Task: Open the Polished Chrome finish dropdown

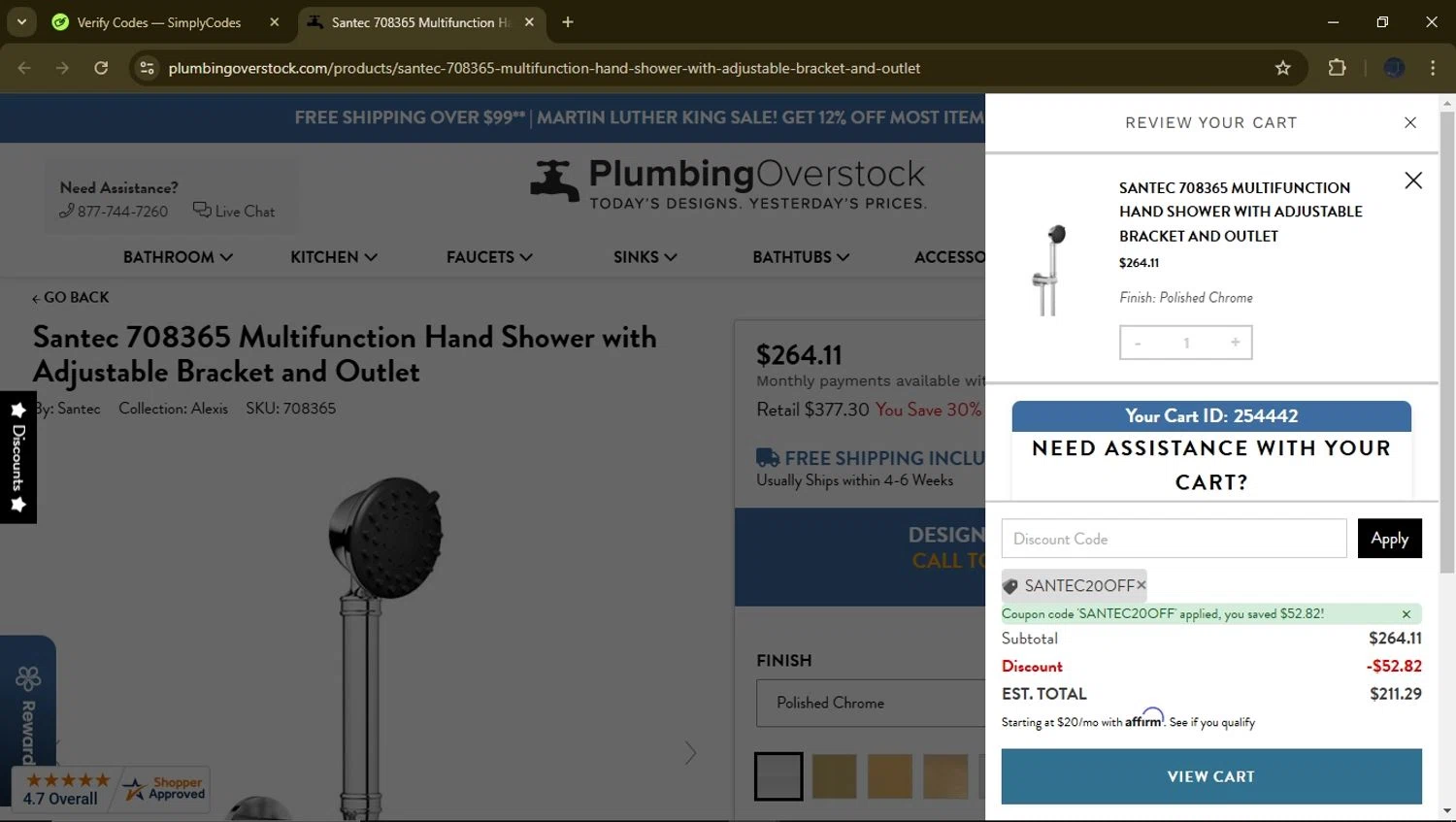Action: coord(871,703)
